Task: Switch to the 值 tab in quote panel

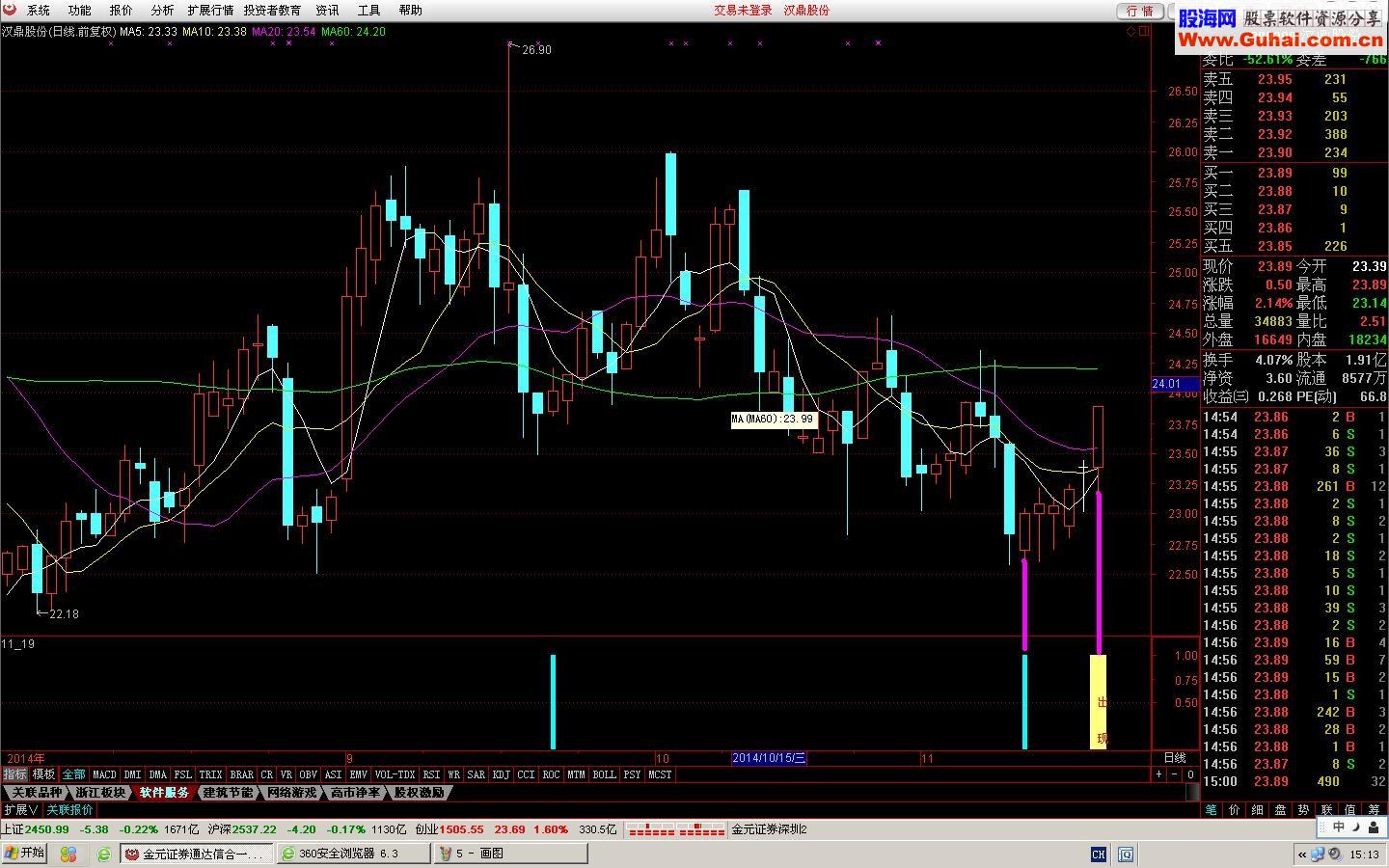Action: pos(1349,809)
